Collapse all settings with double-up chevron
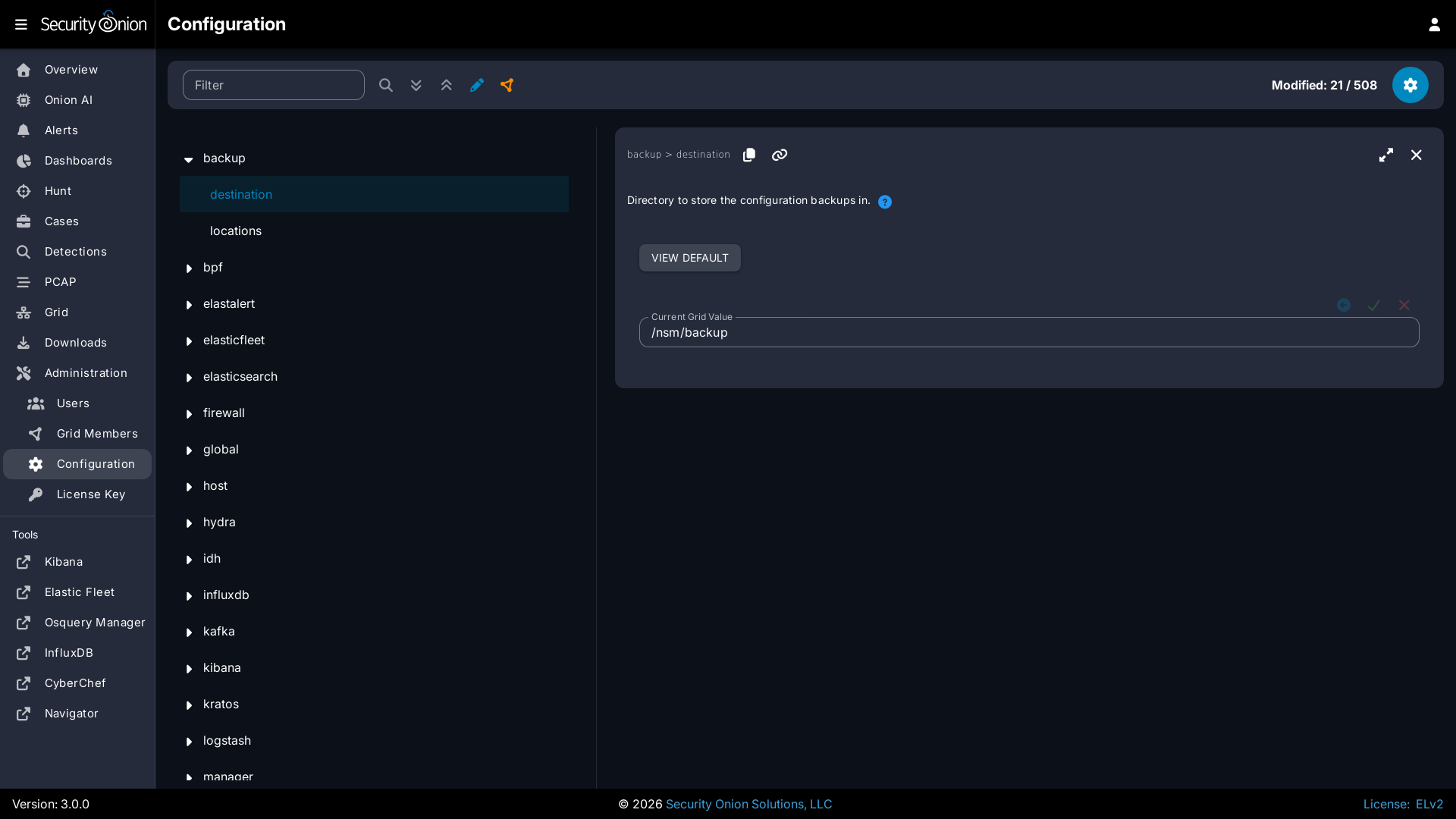 click(446, 85)
